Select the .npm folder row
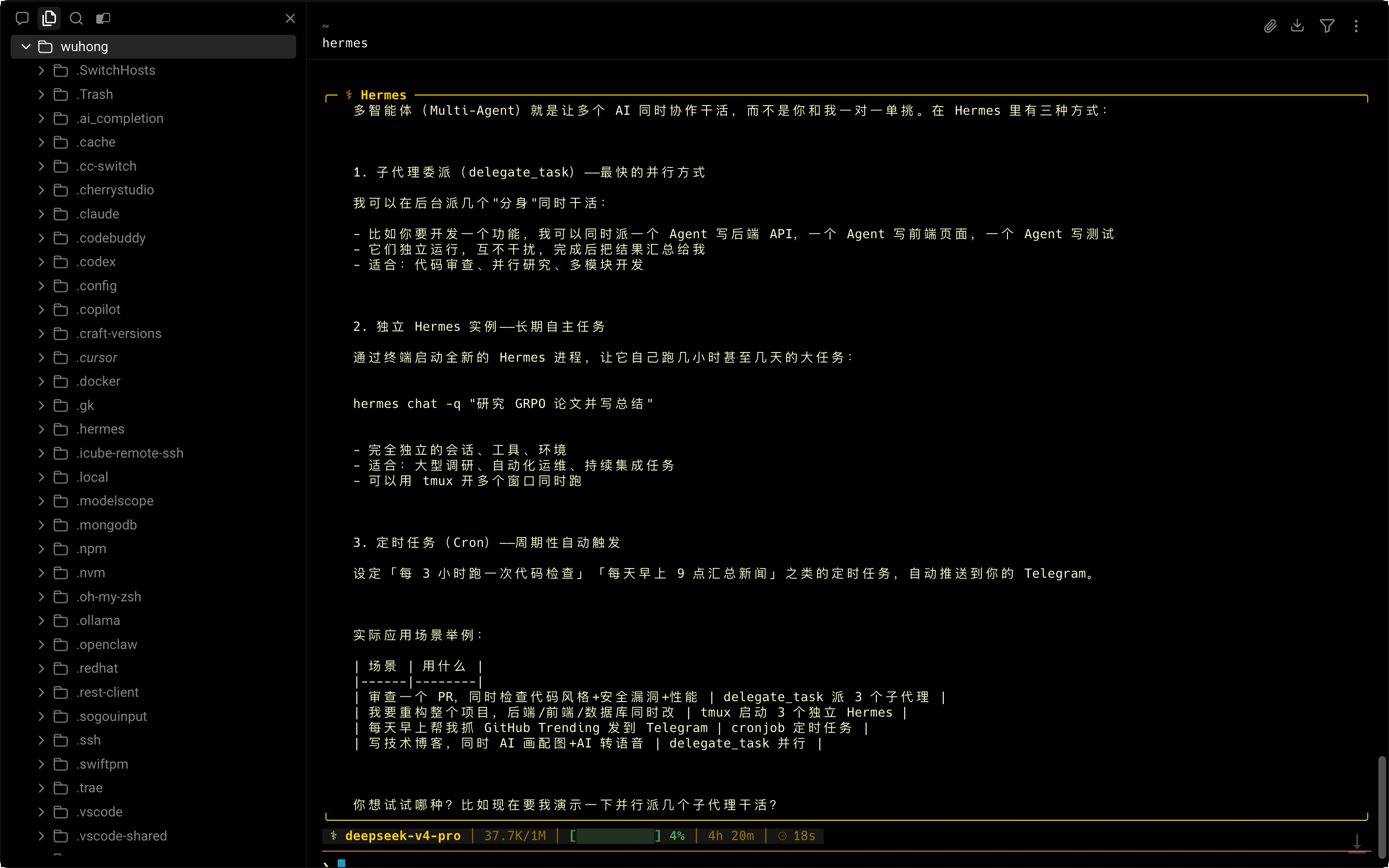Image resolution: width=1389 pixels, height=868 pixels. 153,549
